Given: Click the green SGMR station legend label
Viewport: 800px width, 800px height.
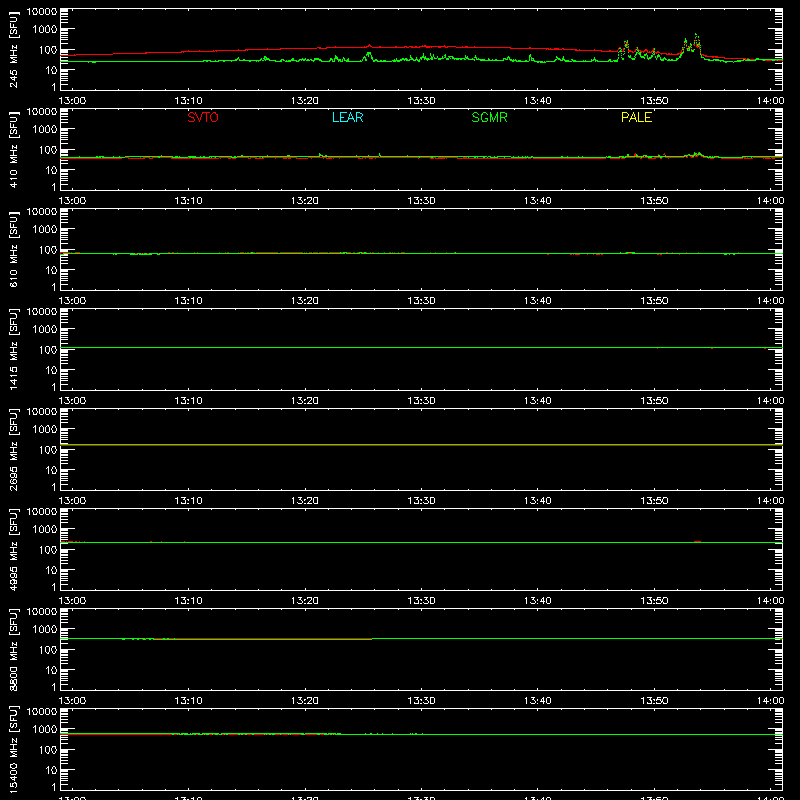Looking at the screenshot, I should pyautogui.click(x=489, y=117).
